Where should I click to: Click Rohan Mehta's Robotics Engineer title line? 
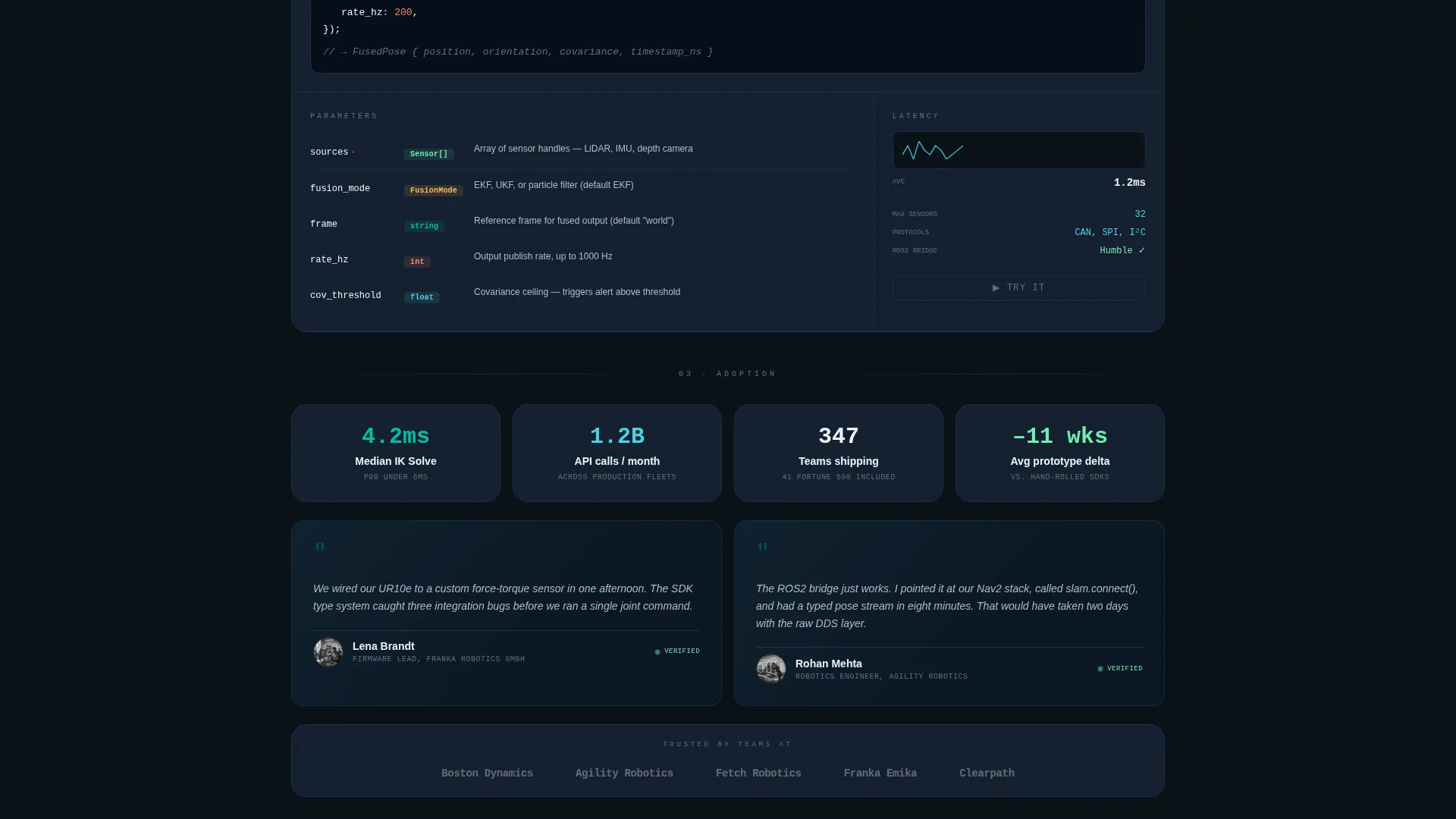point(881,677)
